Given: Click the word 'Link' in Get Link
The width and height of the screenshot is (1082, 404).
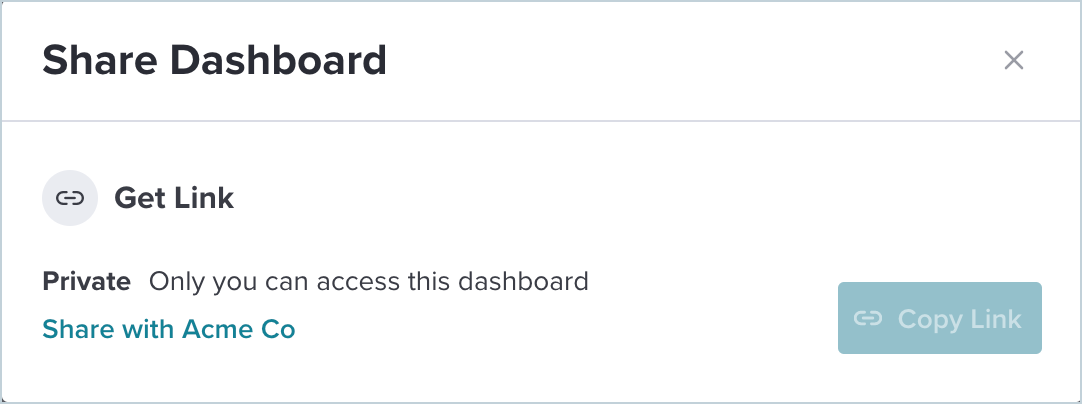Looking at the screenshot, I should pyautogui.click(x=204, y=198).
